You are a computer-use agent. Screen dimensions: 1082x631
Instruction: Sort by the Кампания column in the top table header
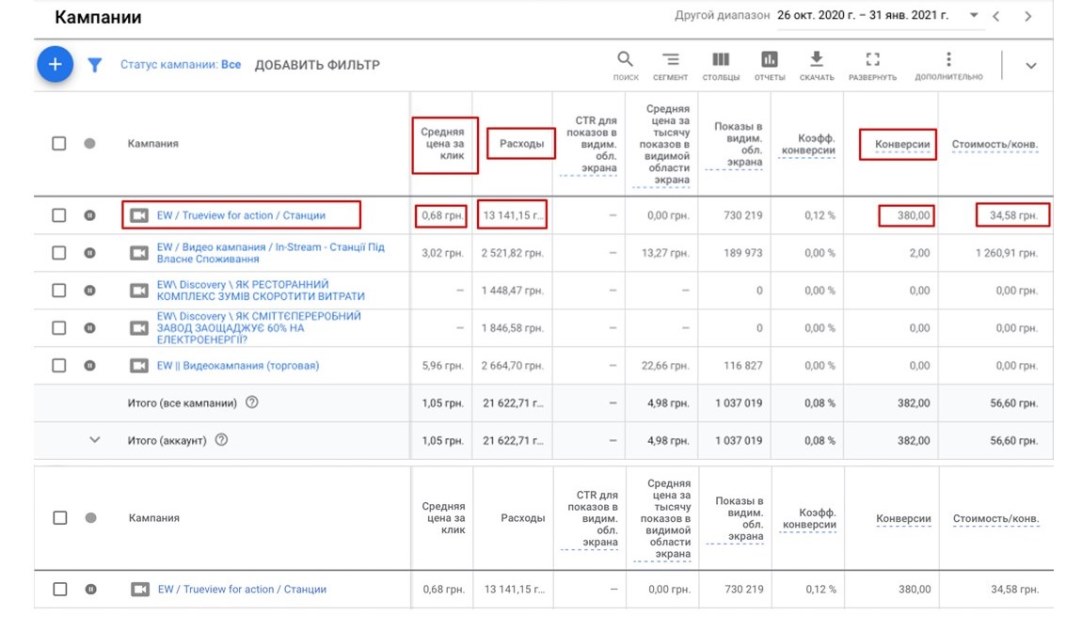tap(153, 144)
